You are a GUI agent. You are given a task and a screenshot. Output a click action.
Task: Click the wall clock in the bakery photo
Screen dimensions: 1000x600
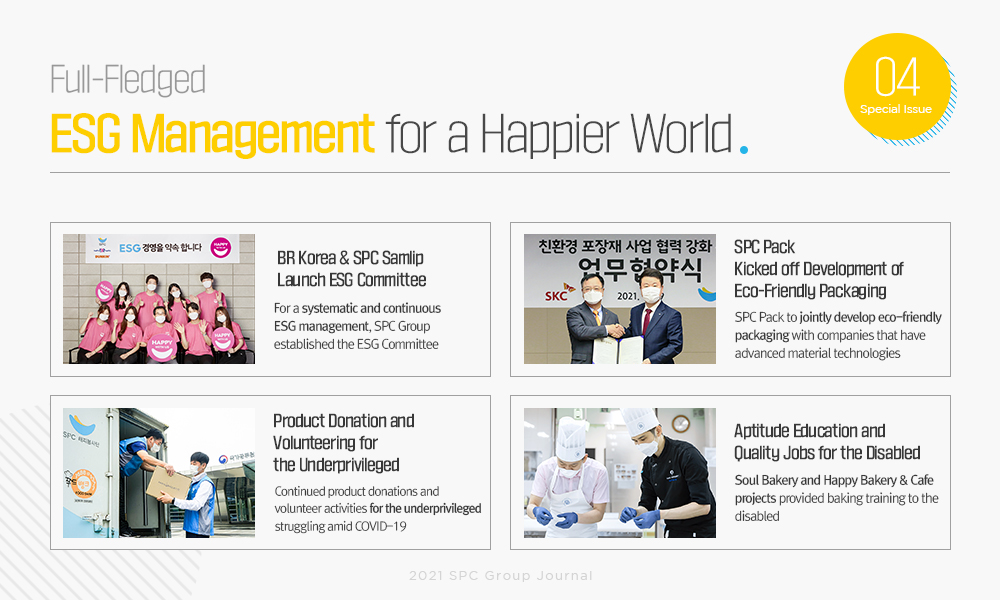coord(681,423)
